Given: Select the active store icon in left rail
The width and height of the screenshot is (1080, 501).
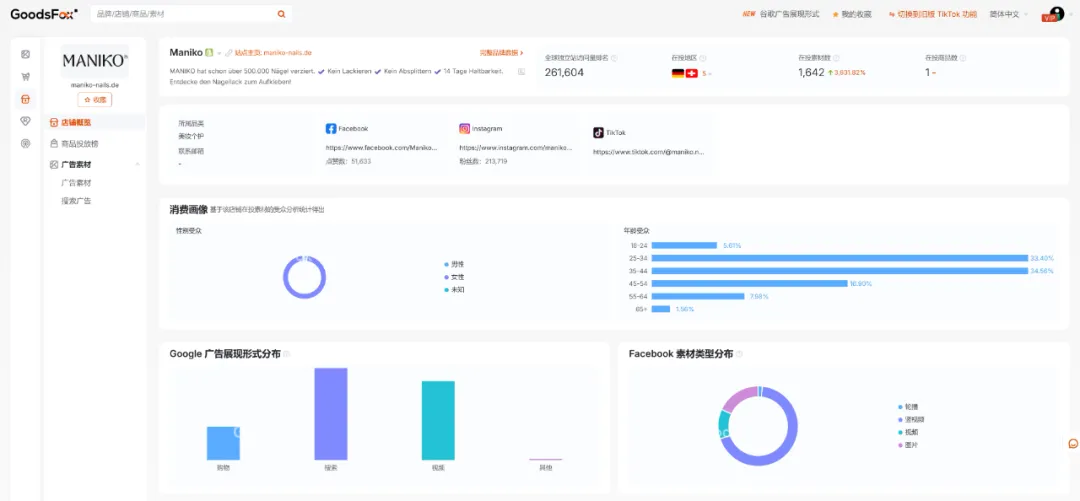Looking at the screenshot, I should 25,99.
